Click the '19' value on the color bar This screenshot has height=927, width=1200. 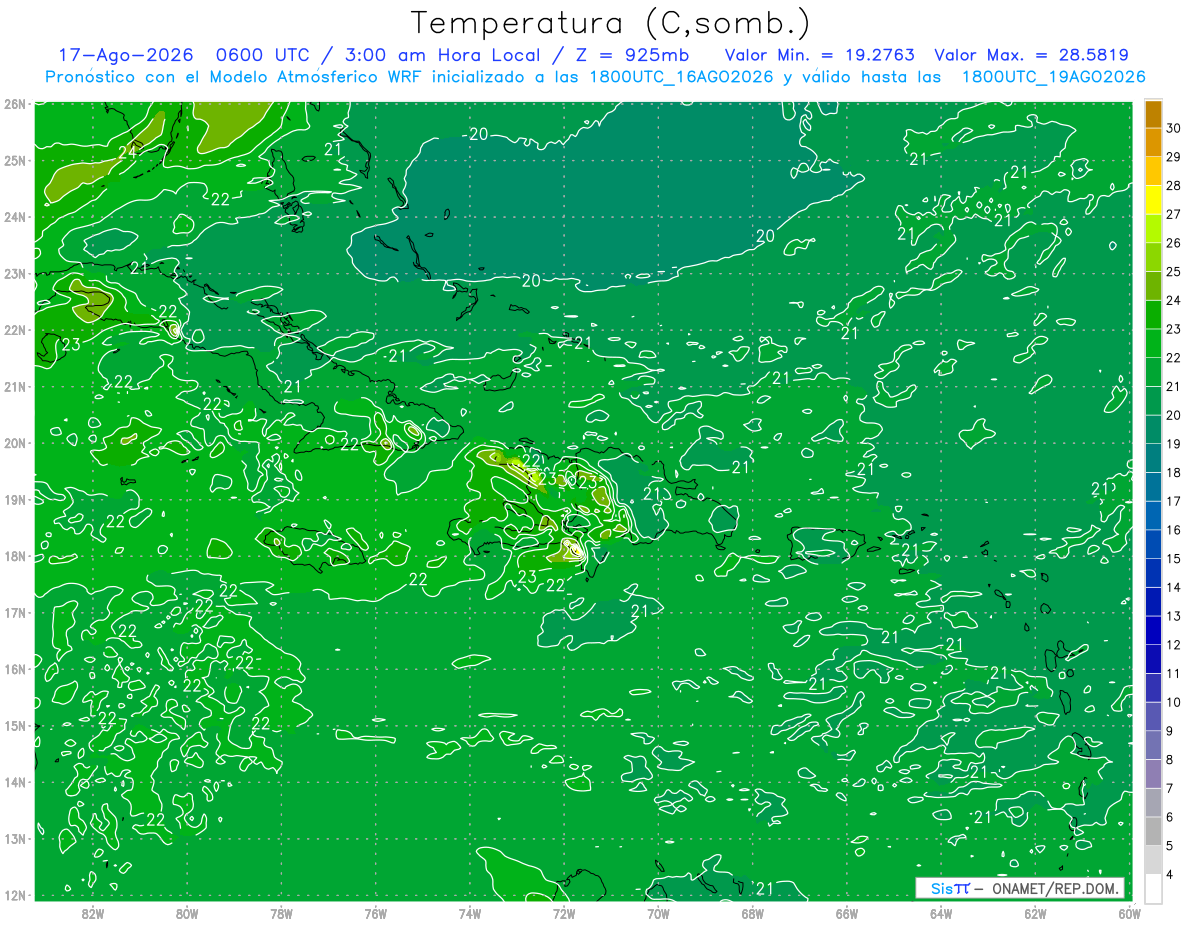1174,444
